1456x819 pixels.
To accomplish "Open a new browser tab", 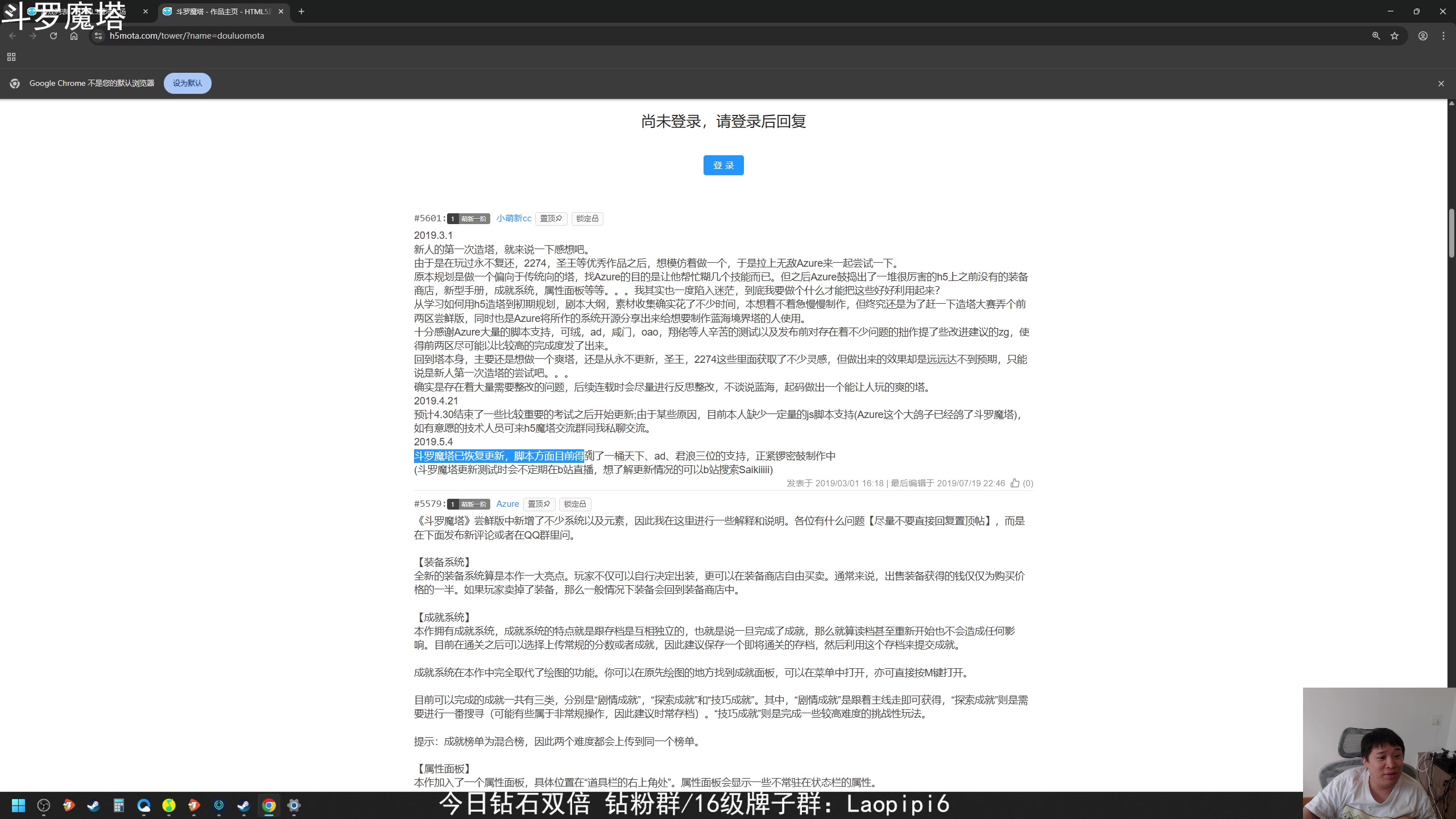I will [301, 11].
